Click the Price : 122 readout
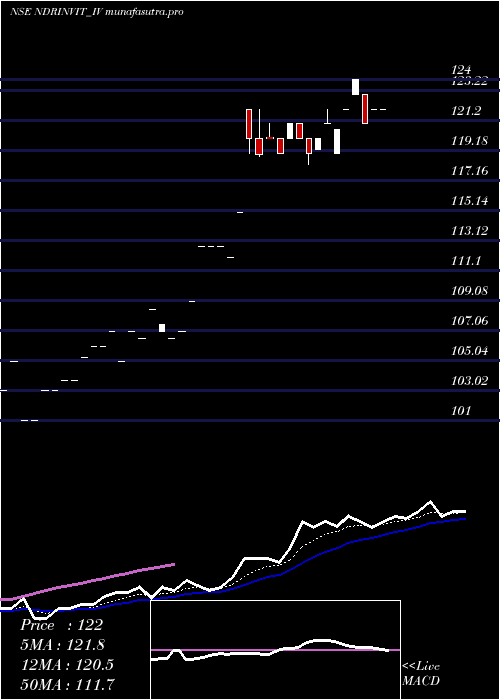Image resolution: width=500 pixels, height=700 pixels. (x=62, y=625)
